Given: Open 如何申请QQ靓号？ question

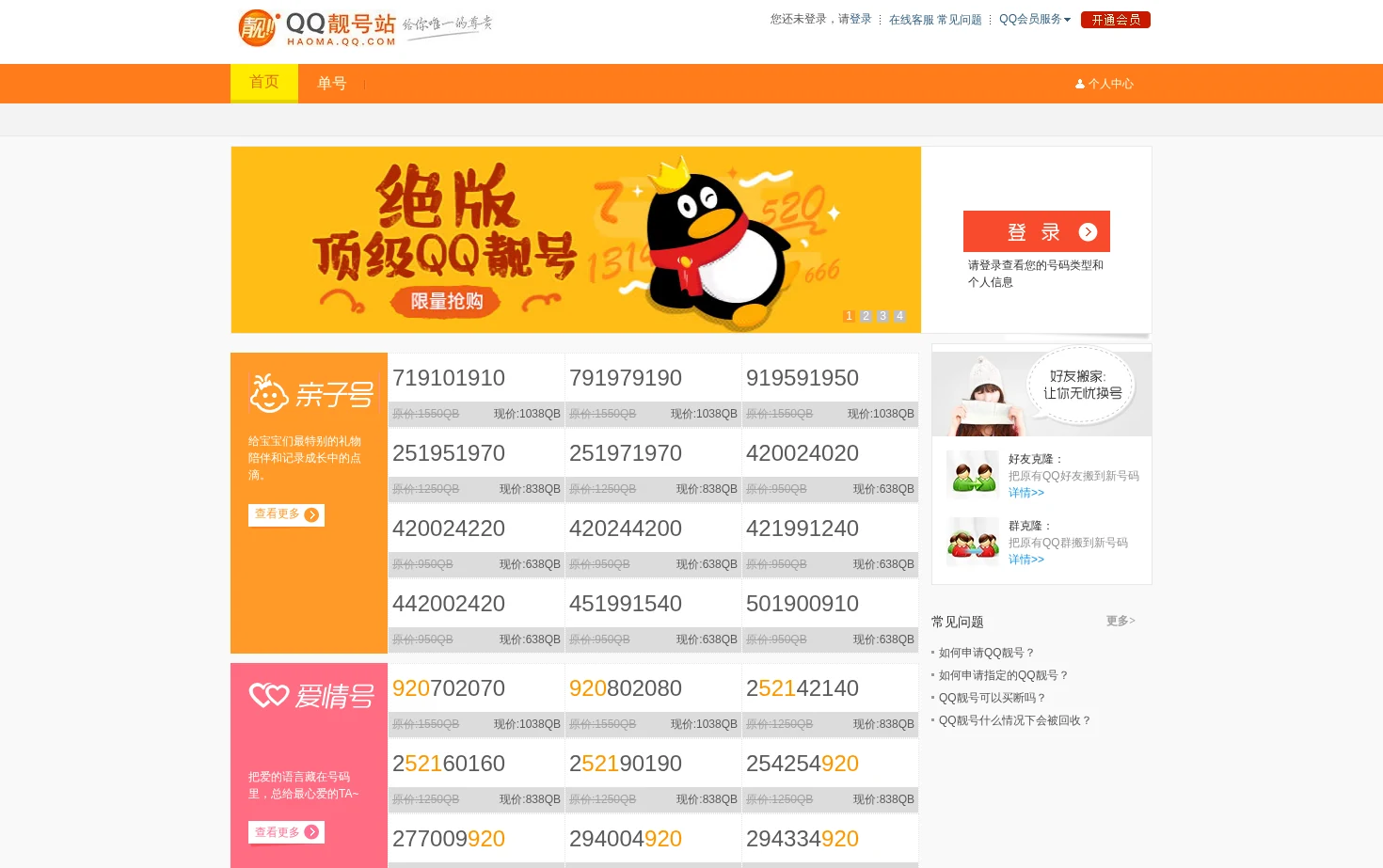Looking at the screenshot, I should (987, 653).
